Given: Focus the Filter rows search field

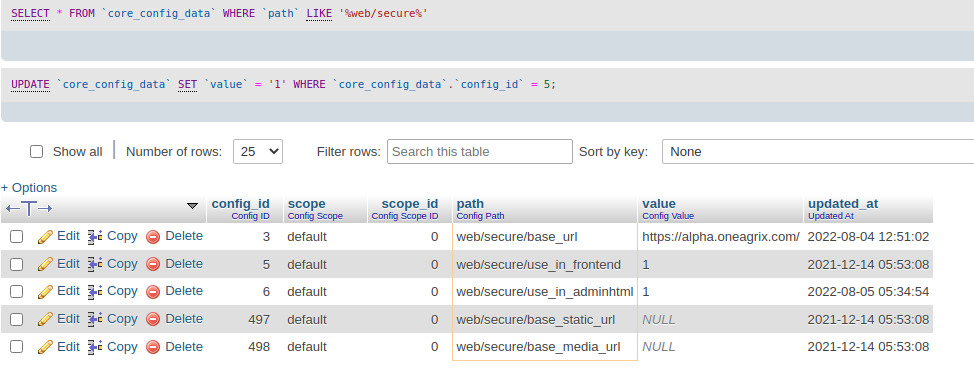Looking at the screenshot, I should [480, 151].
